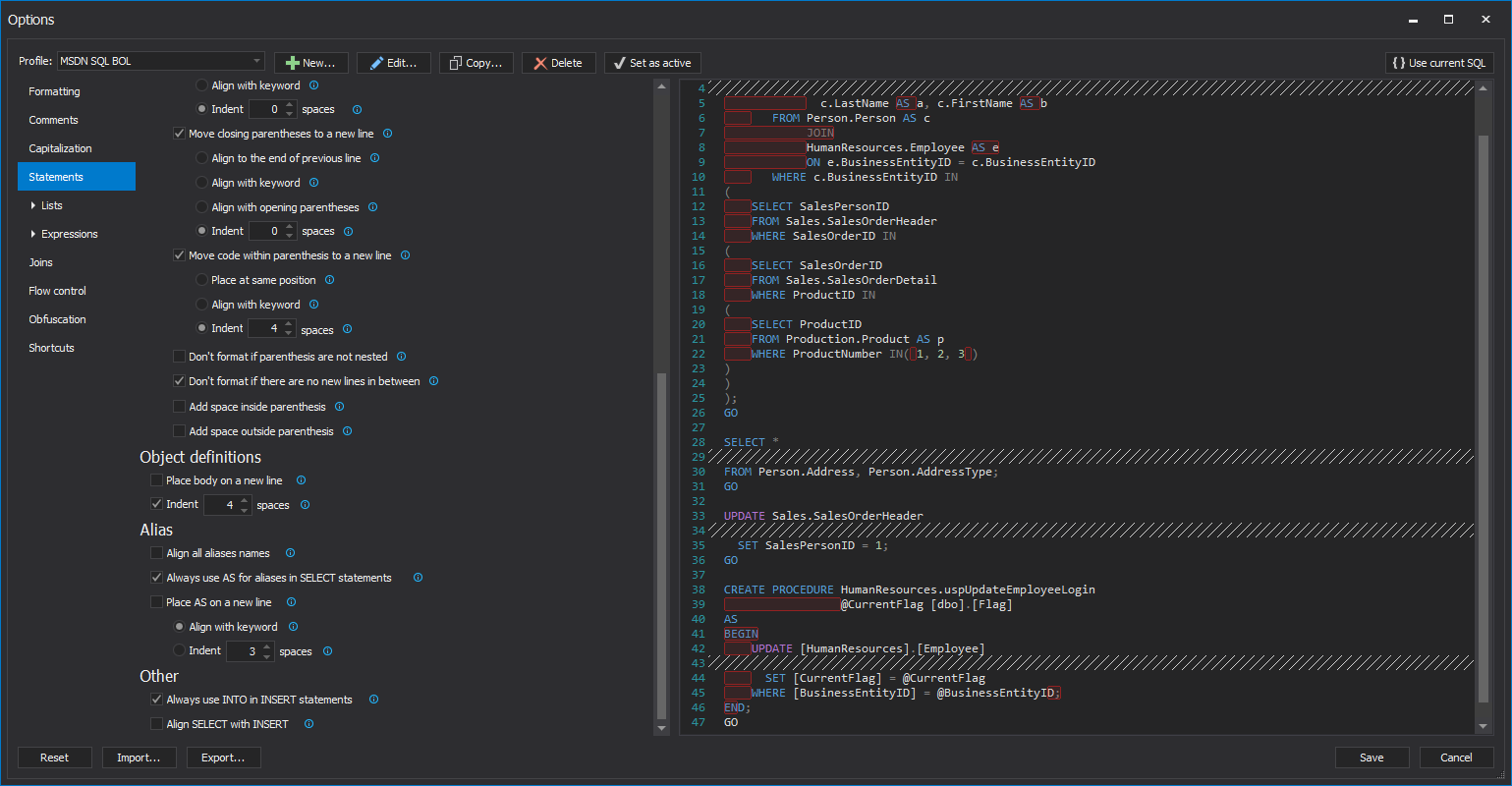
Task: Expand the Expressions section in the sidebar
Action: [x=31, y=234]
